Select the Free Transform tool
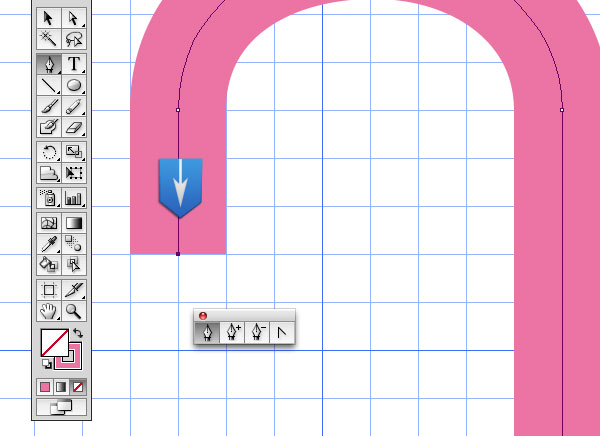 click(x=74, y=173)
